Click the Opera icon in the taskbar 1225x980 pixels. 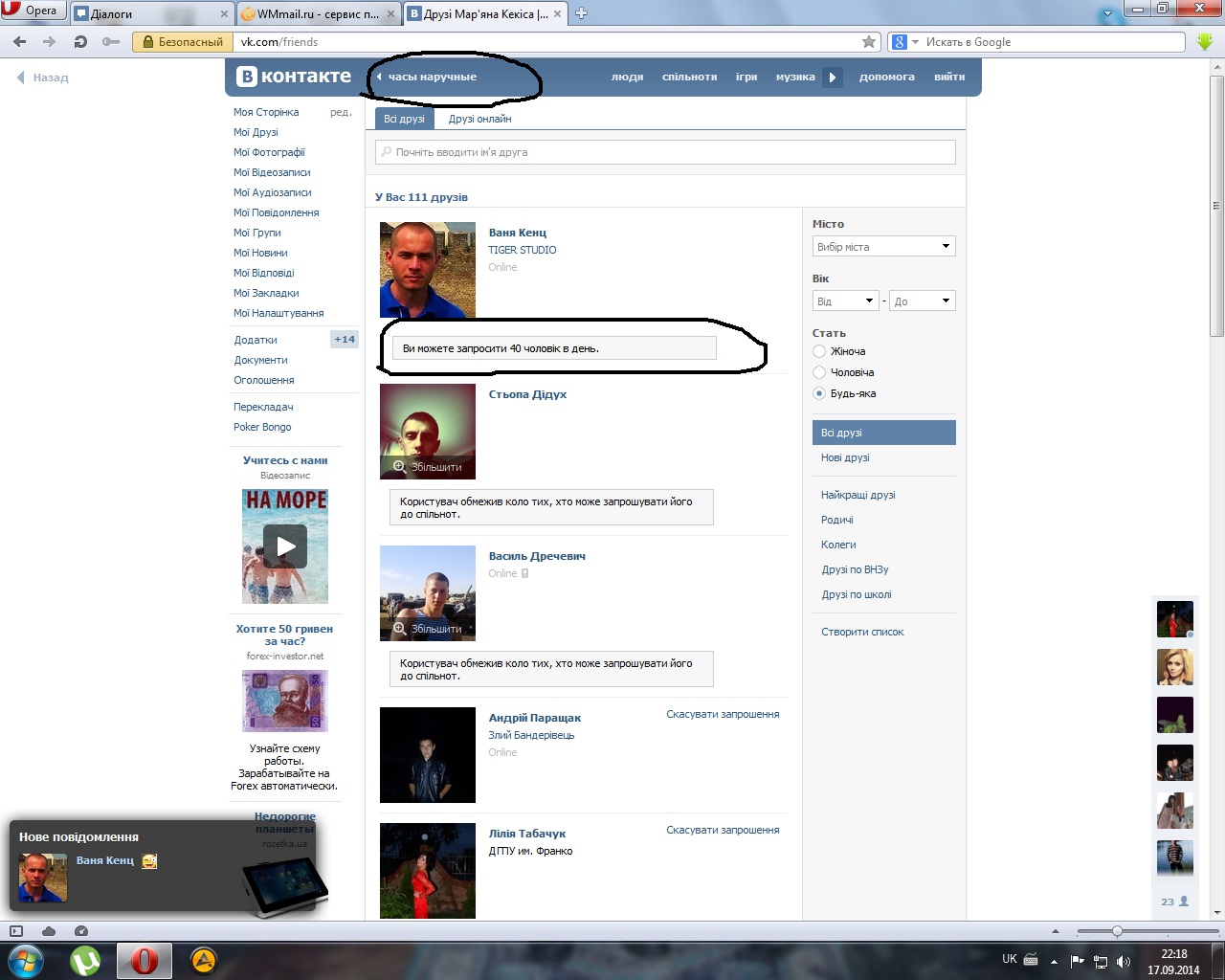[145, 961]
